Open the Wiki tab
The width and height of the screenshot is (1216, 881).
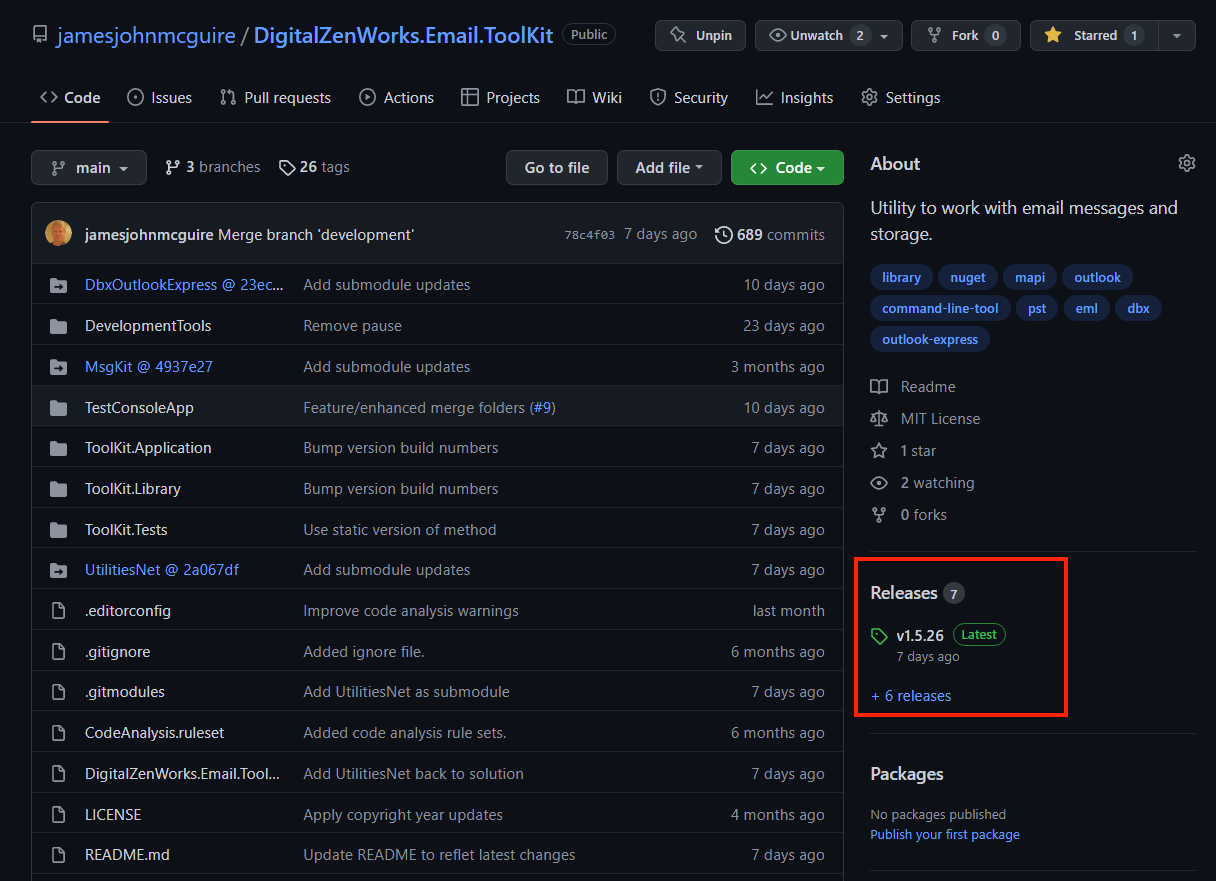(594, 97)
